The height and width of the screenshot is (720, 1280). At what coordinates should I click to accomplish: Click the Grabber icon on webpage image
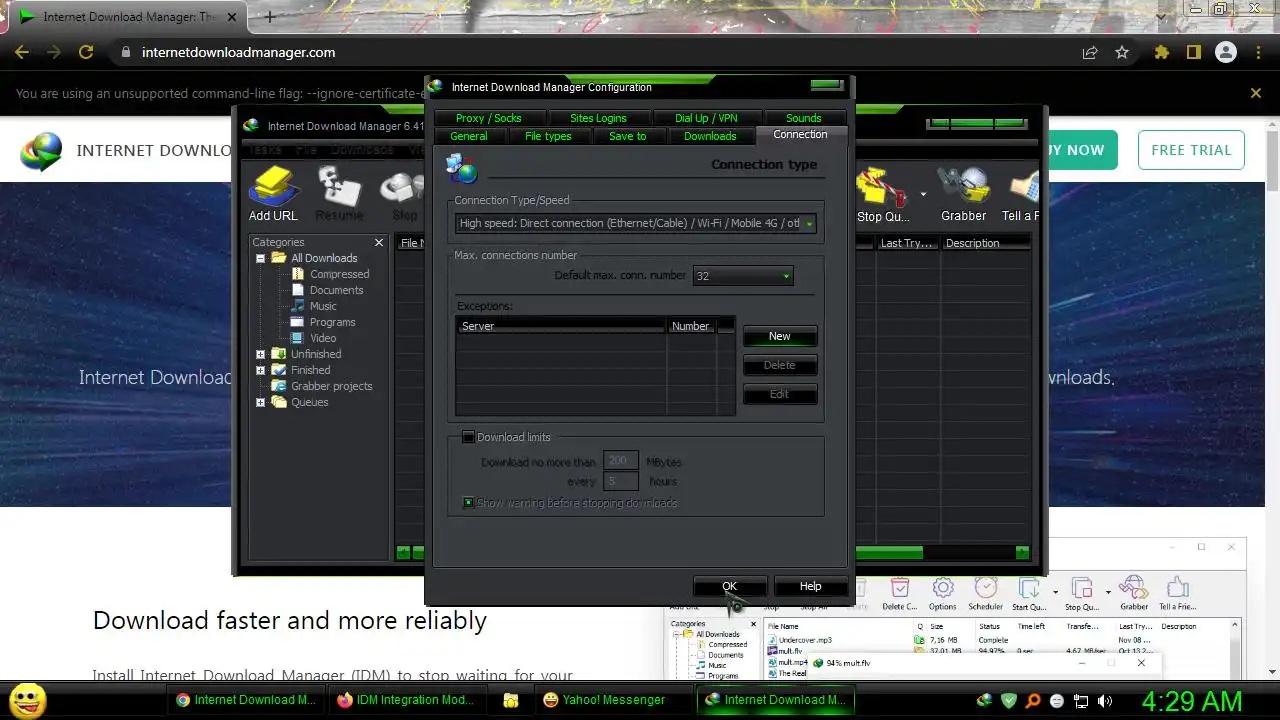click(x=1133, y=593)
